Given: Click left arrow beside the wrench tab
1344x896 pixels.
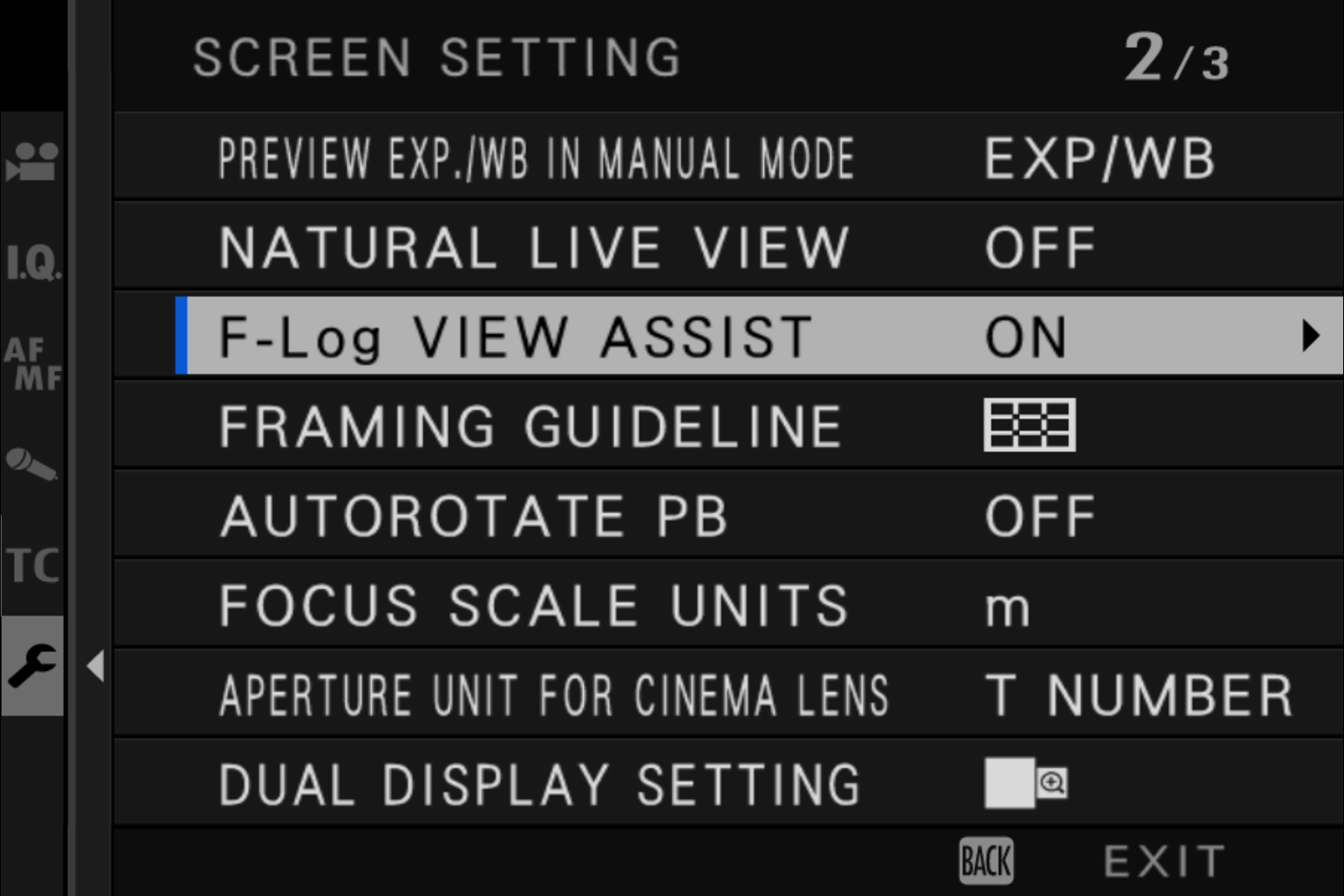Looking at the screenshot, I should click(x=95, y=666).
